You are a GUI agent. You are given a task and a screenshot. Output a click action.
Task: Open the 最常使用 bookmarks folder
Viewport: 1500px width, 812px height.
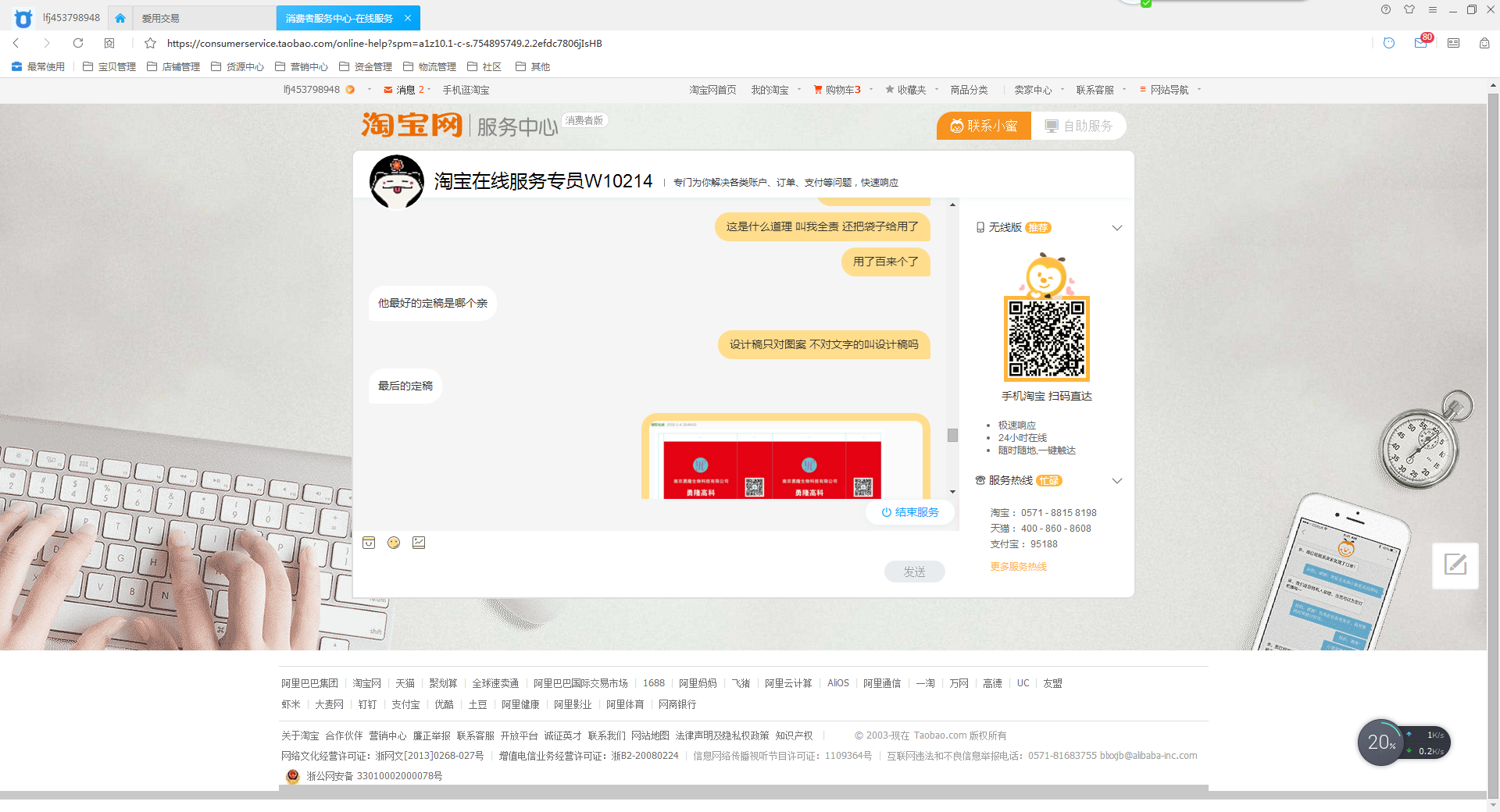(38, 66)
